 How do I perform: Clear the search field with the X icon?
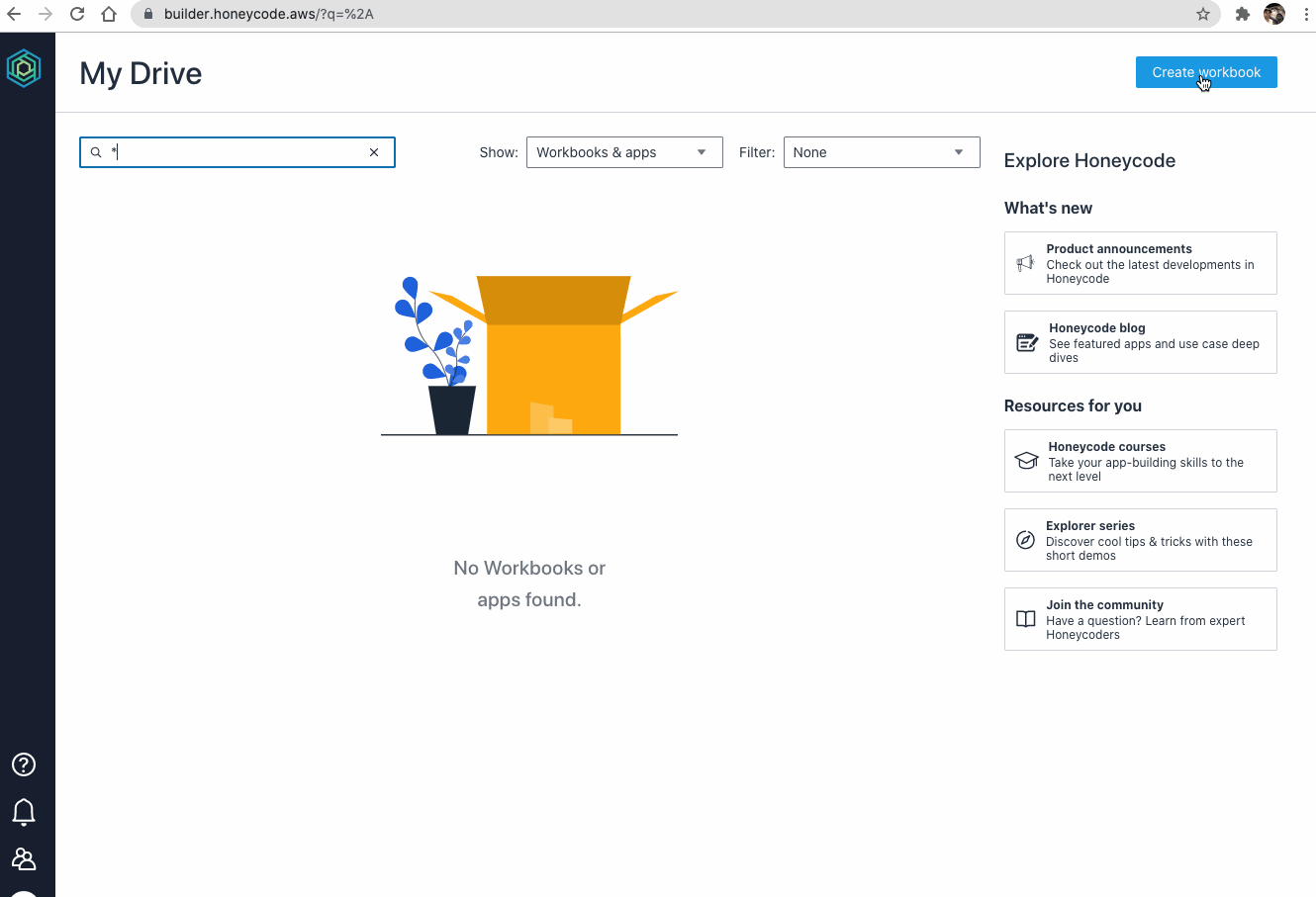[x=374, y=152]
